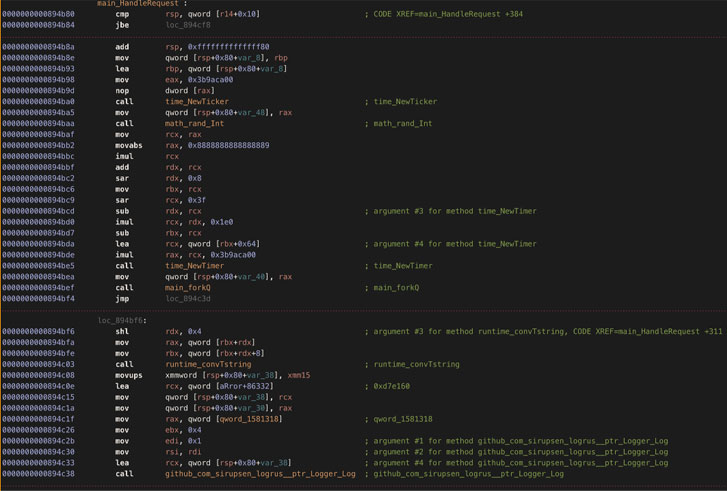Follow the logrus Logger_Log call operand
The width and height of the screenshot is (727, 491).
click(260, 474)
